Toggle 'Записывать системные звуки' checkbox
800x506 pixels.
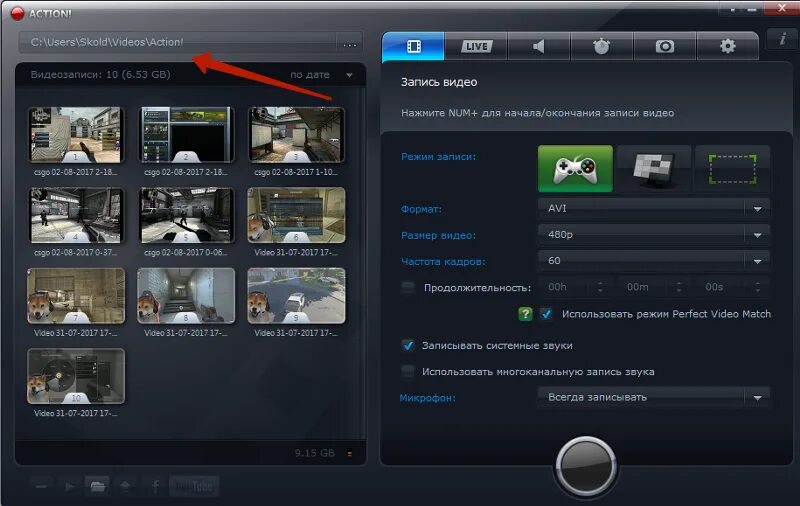(x=408, y=345)
